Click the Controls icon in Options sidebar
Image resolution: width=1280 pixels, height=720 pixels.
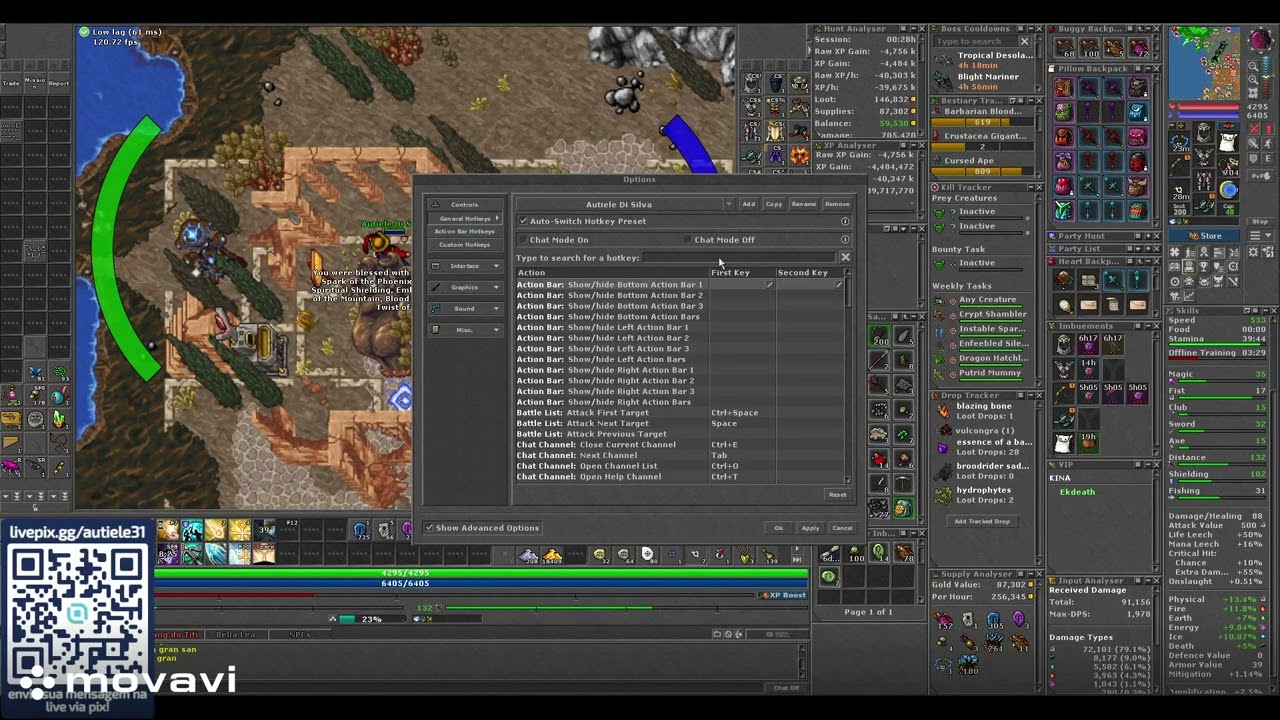pyautogui.click(x=435, y=204)
